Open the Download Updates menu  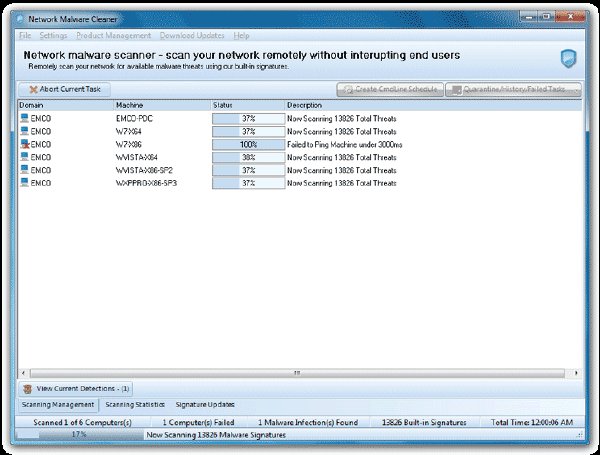[192, 36]
